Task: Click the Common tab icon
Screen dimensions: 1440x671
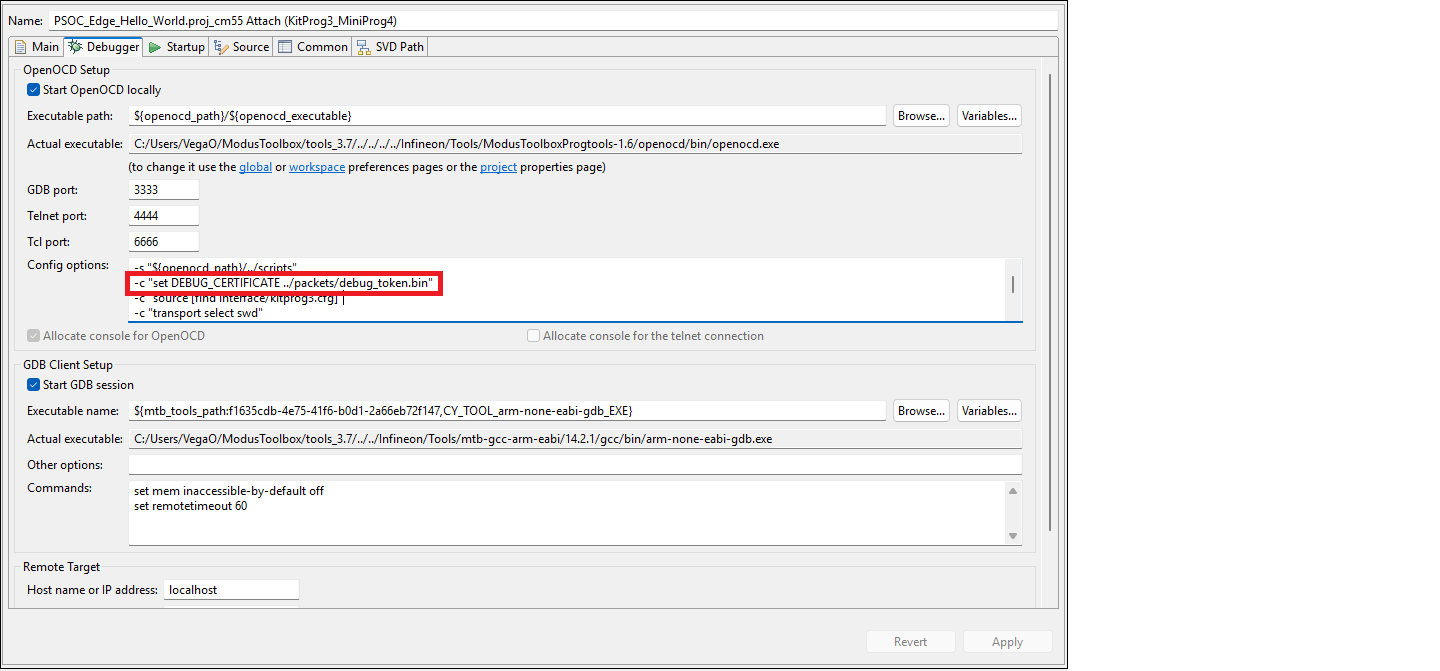Action: [285, 47]
